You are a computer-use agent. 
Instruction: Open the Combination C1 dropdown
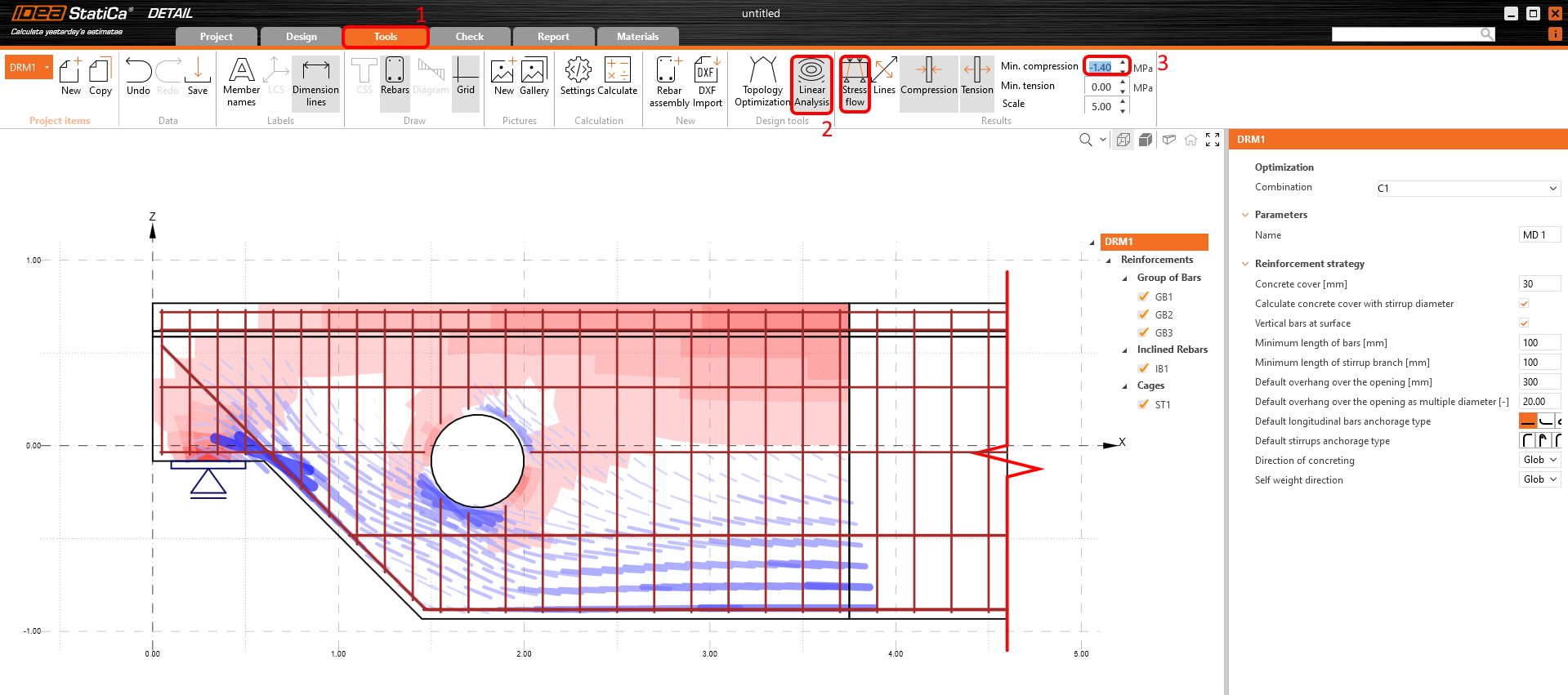(x=1467, y=189)
